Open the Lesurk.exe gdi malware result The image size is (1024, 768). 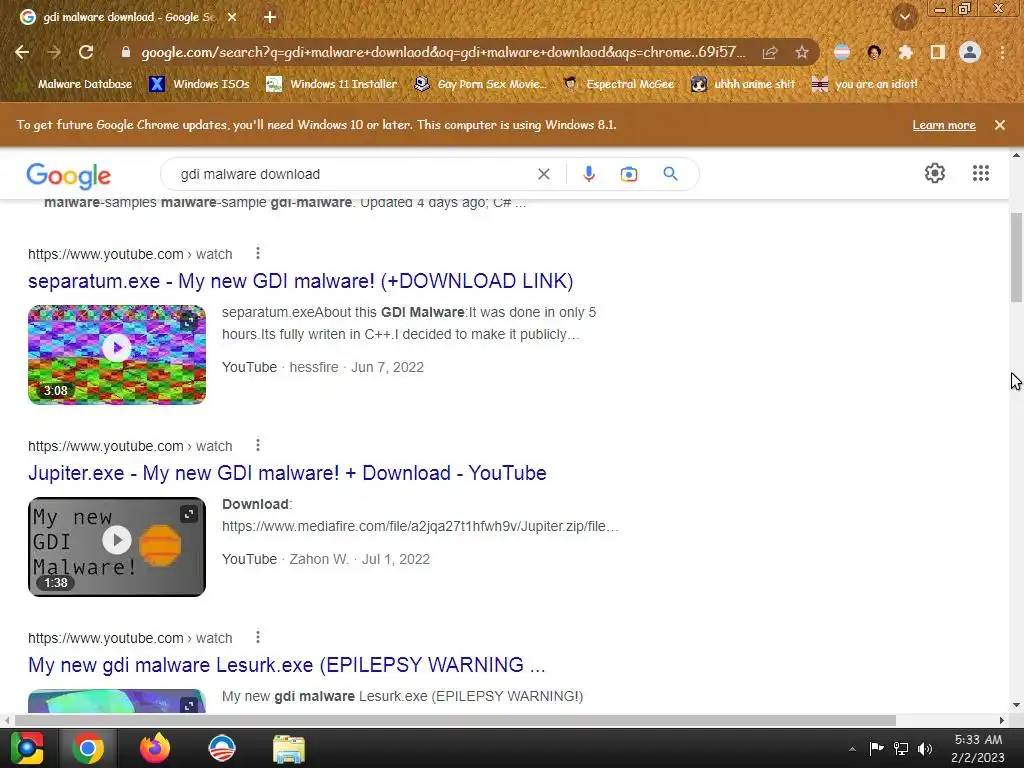point(286,665)
